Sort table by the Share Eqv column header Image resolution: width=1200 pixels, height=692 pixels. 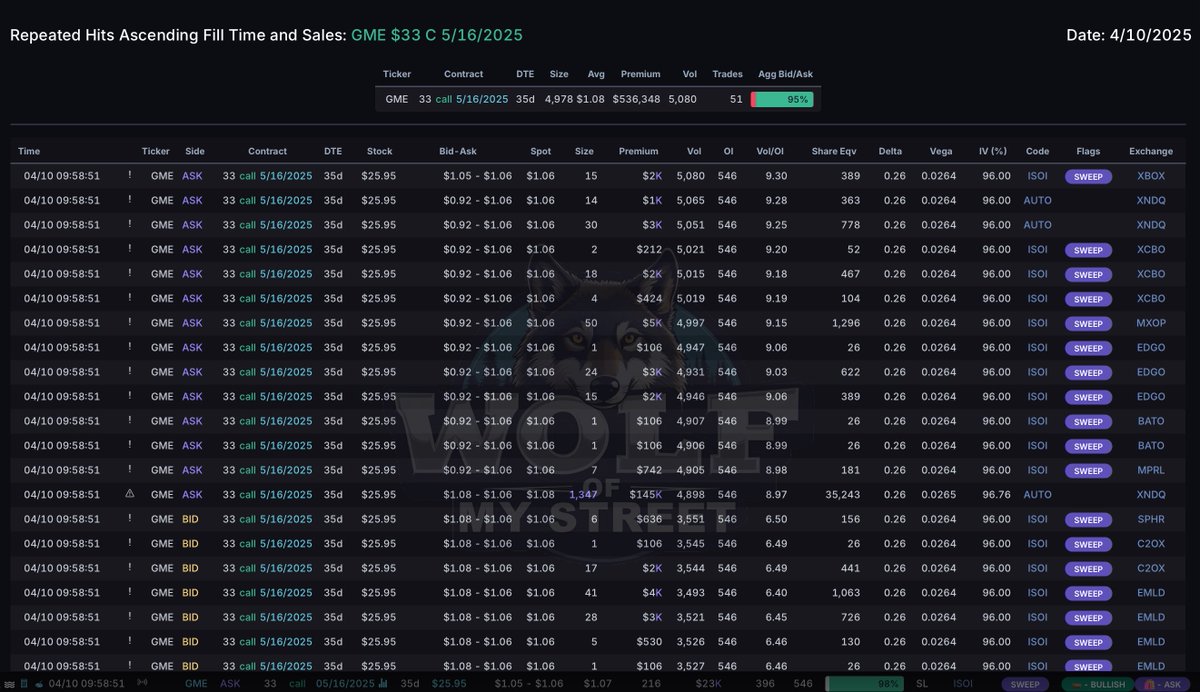pos(834,151)
